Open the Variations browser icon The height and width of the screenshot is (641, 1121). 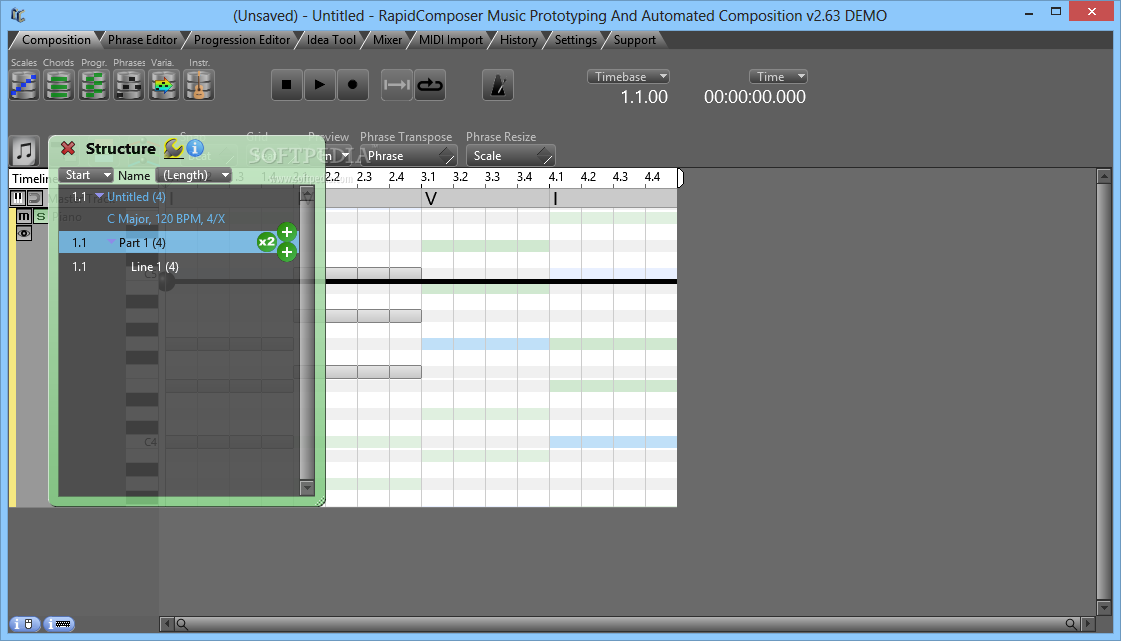pos(164,86)
